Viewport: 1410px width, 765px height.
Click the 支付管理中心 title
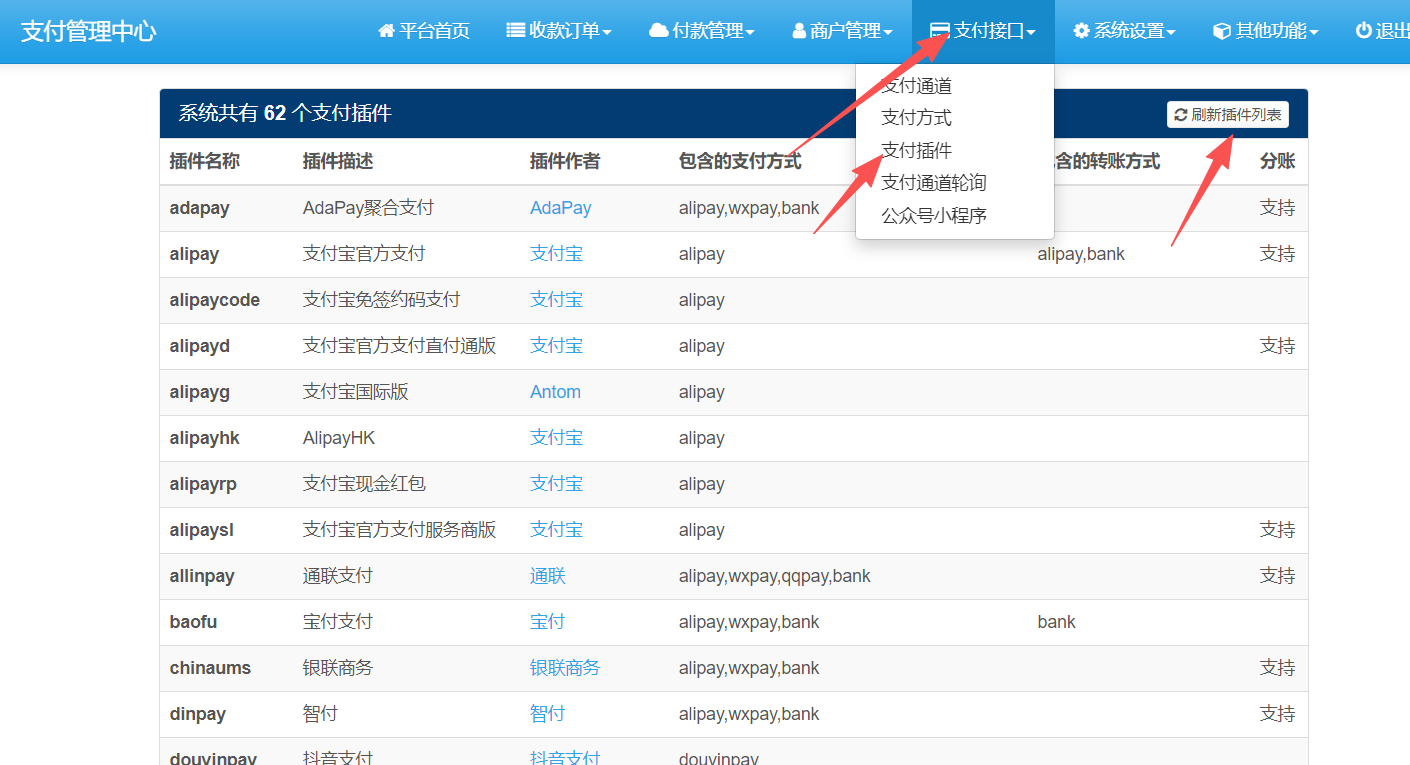(88, 30)
